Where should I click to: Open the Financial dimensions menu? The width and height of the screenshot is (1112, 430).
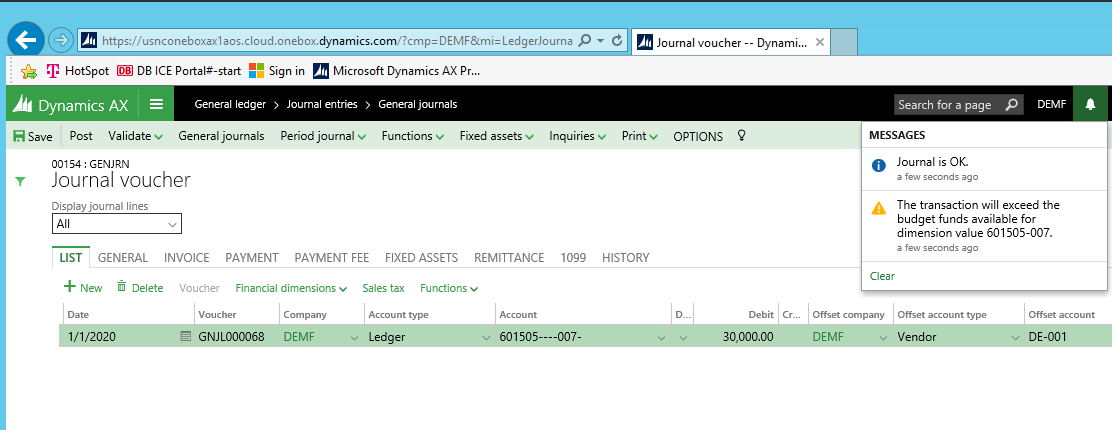click(291, 288)
